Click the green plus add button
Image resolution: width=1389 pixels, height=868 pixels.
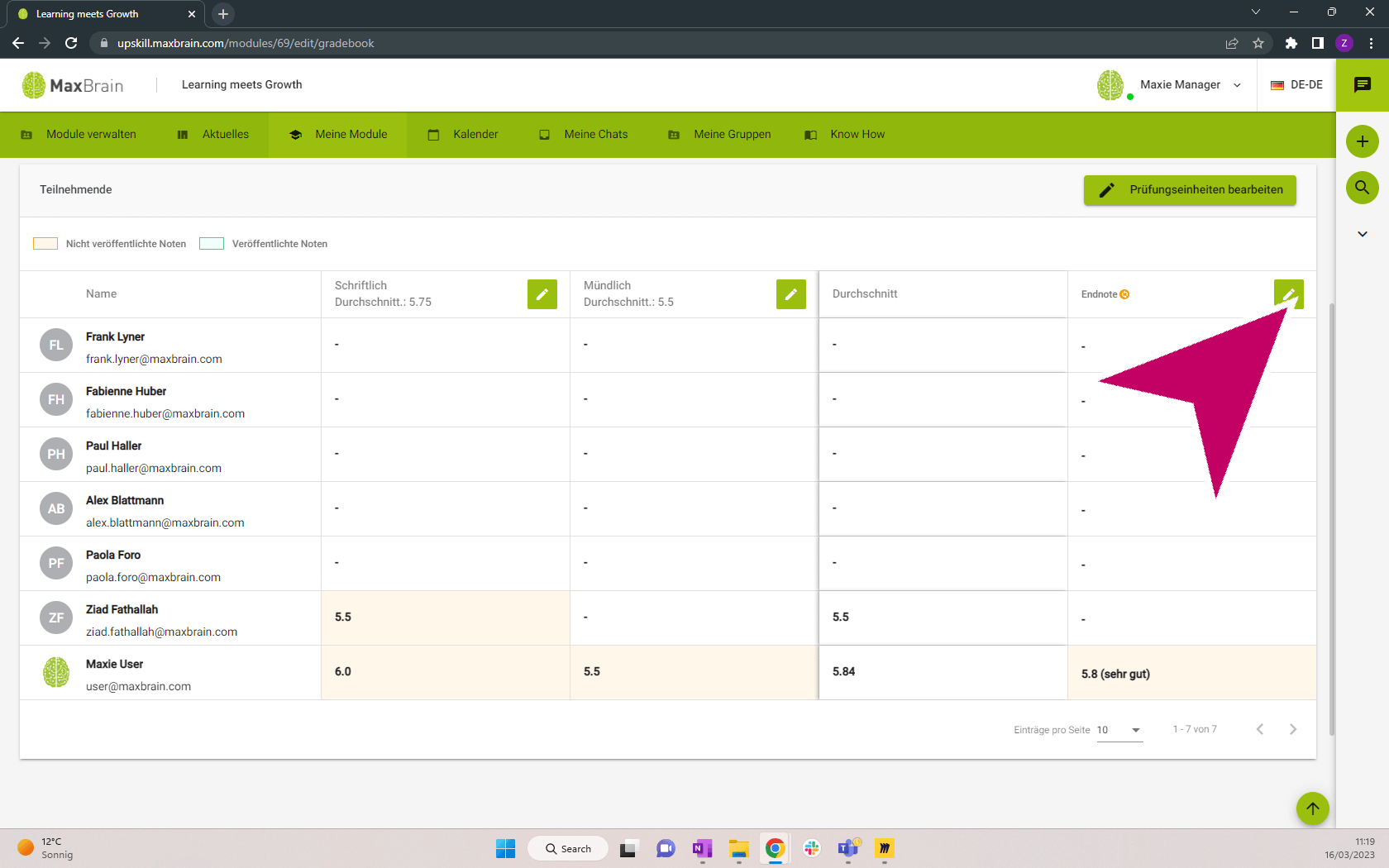tap(1363, 141)
